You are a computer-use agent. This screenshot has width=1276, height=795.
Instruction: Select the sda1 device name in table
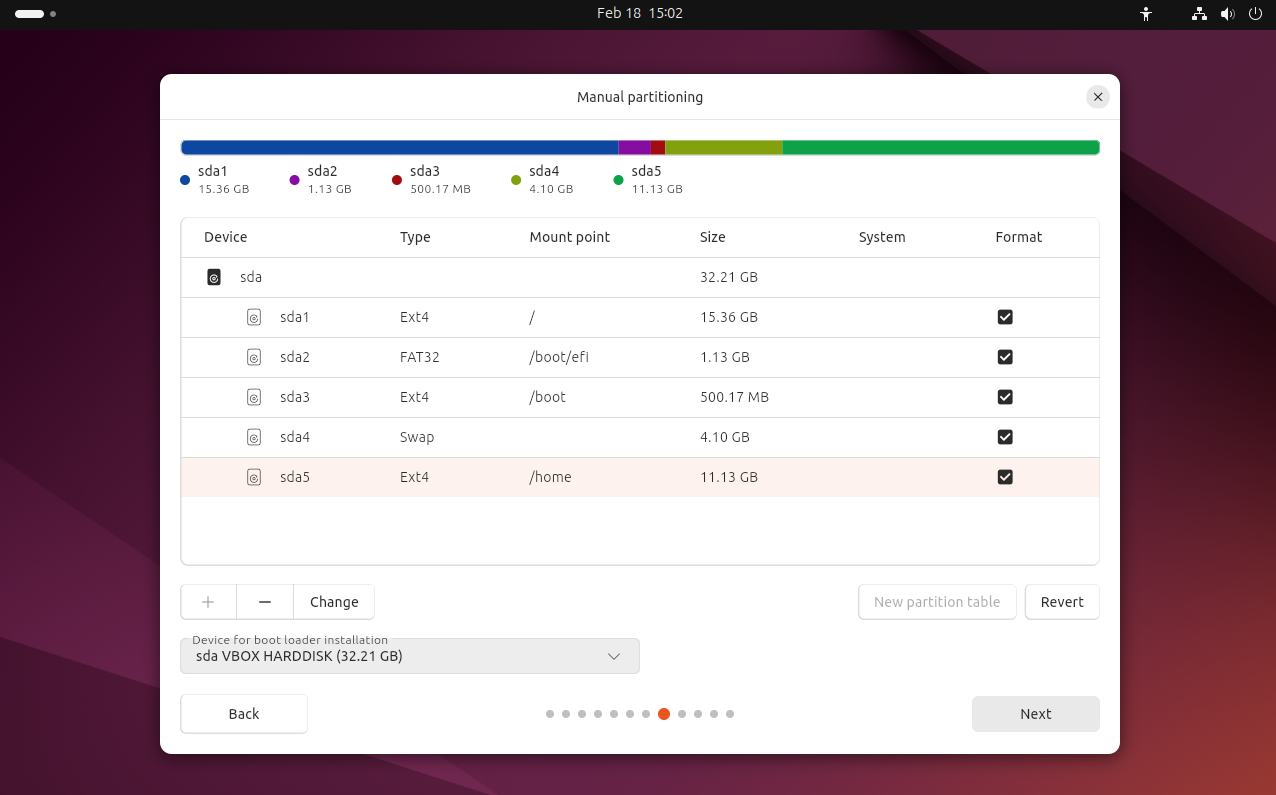[x=295, y=317]
